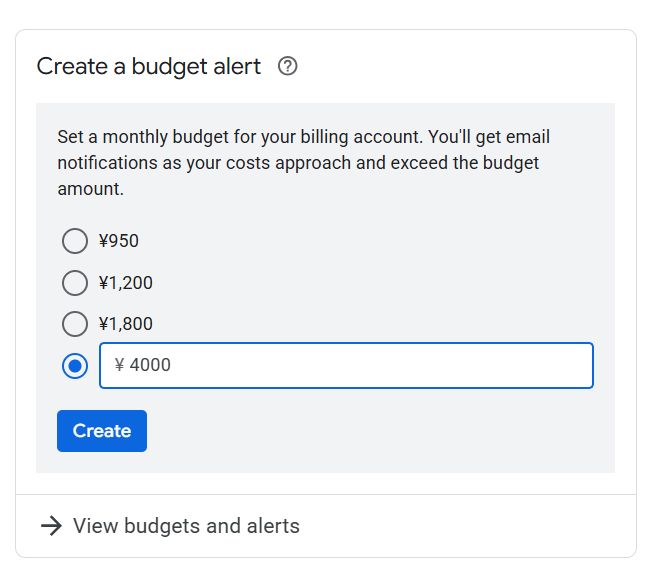This screenshot has width=648, height=574.
Task: Focus the custom budget amount field
Action: (346, 366)
